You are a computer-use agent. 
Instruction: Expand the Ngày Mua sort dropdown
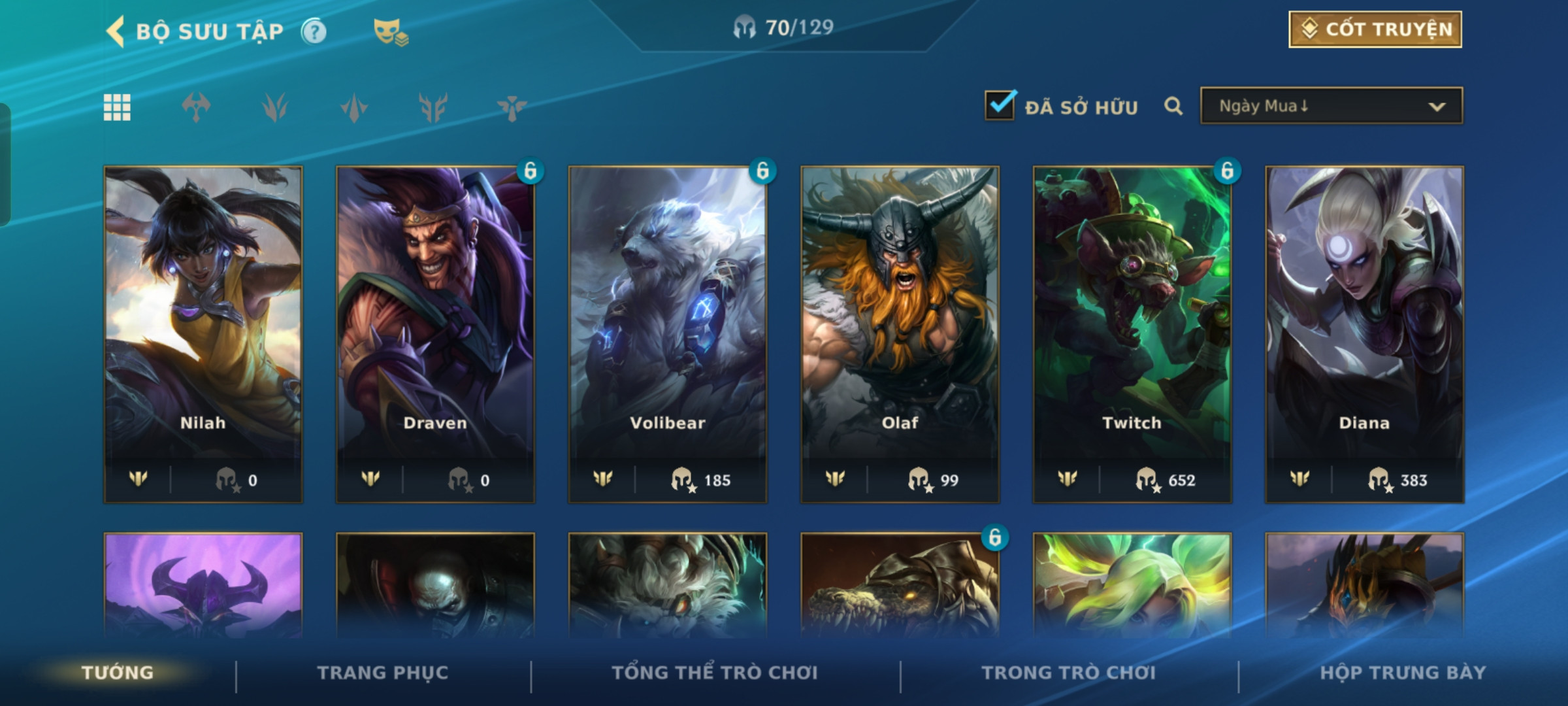pos(1331,106)
